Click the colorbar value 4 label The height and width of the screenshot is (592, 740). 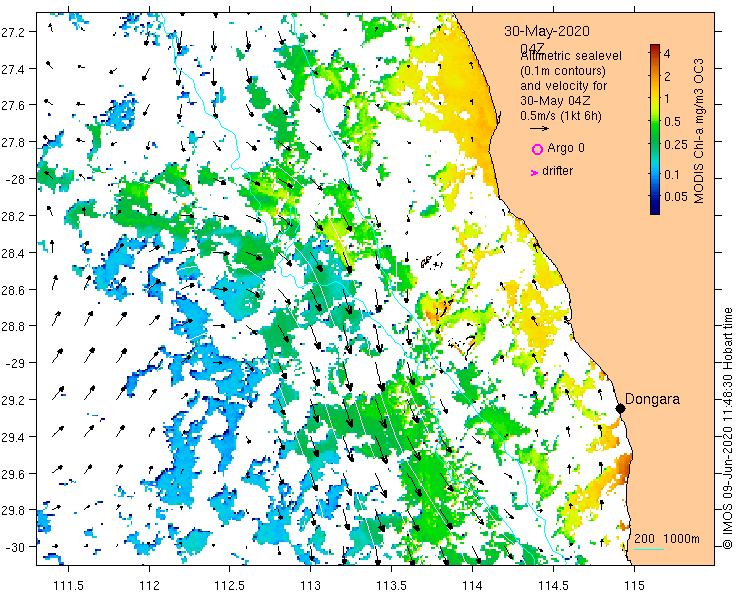click(x=667, y=54)
